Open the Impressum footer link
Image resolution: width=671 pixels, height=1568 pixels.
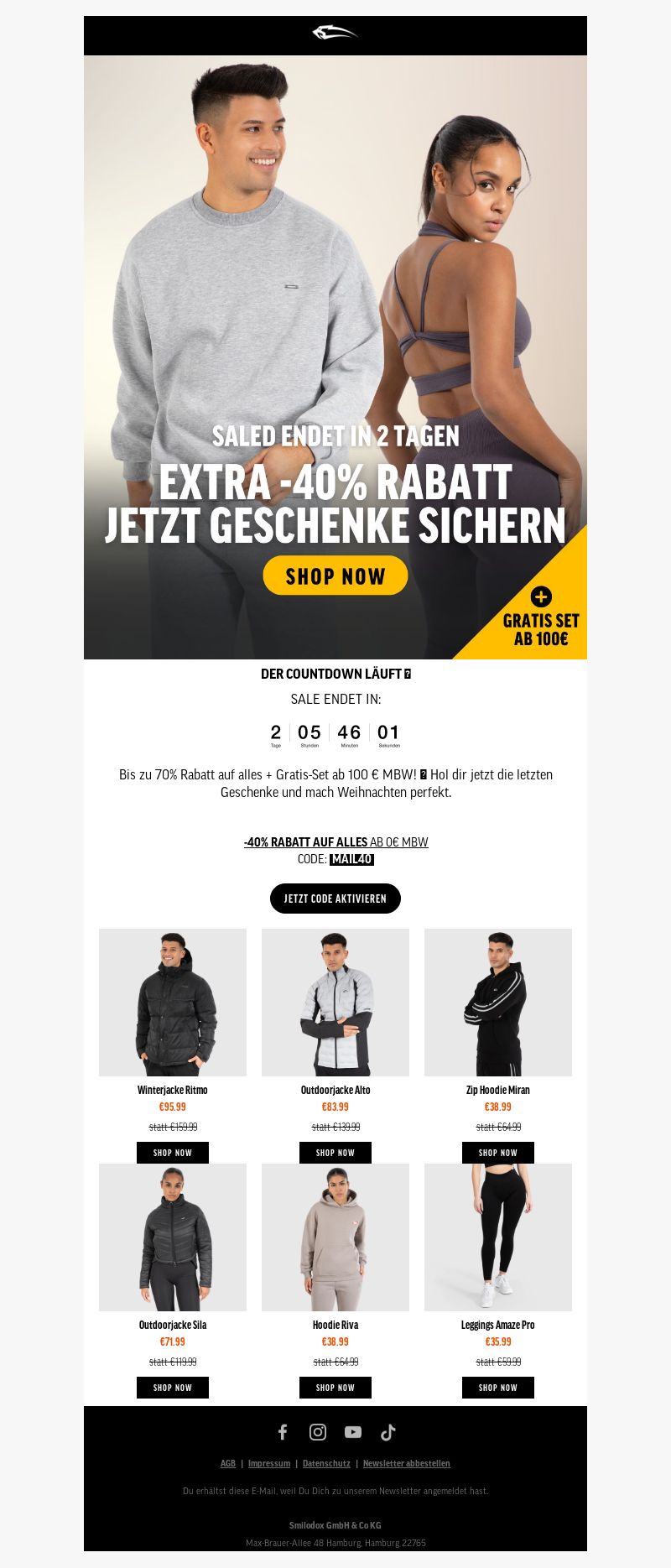pos(269,1463)
